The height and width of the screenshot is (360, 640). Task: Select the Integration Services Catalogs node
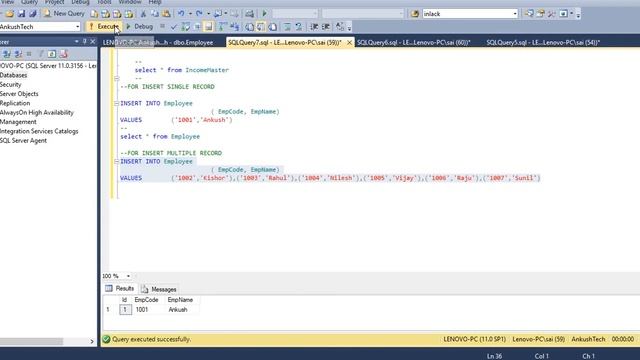click(39, 131)
